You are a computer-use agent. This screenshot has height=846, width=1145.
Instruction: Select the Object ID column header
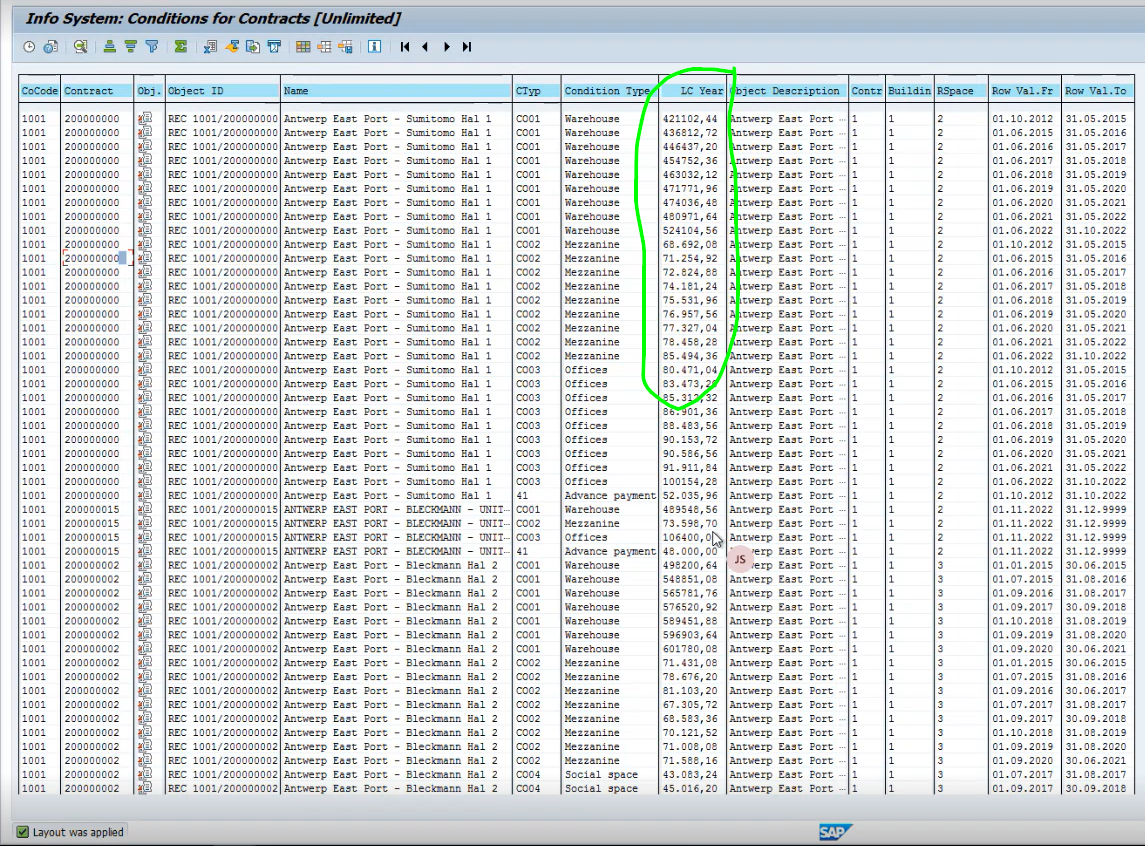coord(223,91)
